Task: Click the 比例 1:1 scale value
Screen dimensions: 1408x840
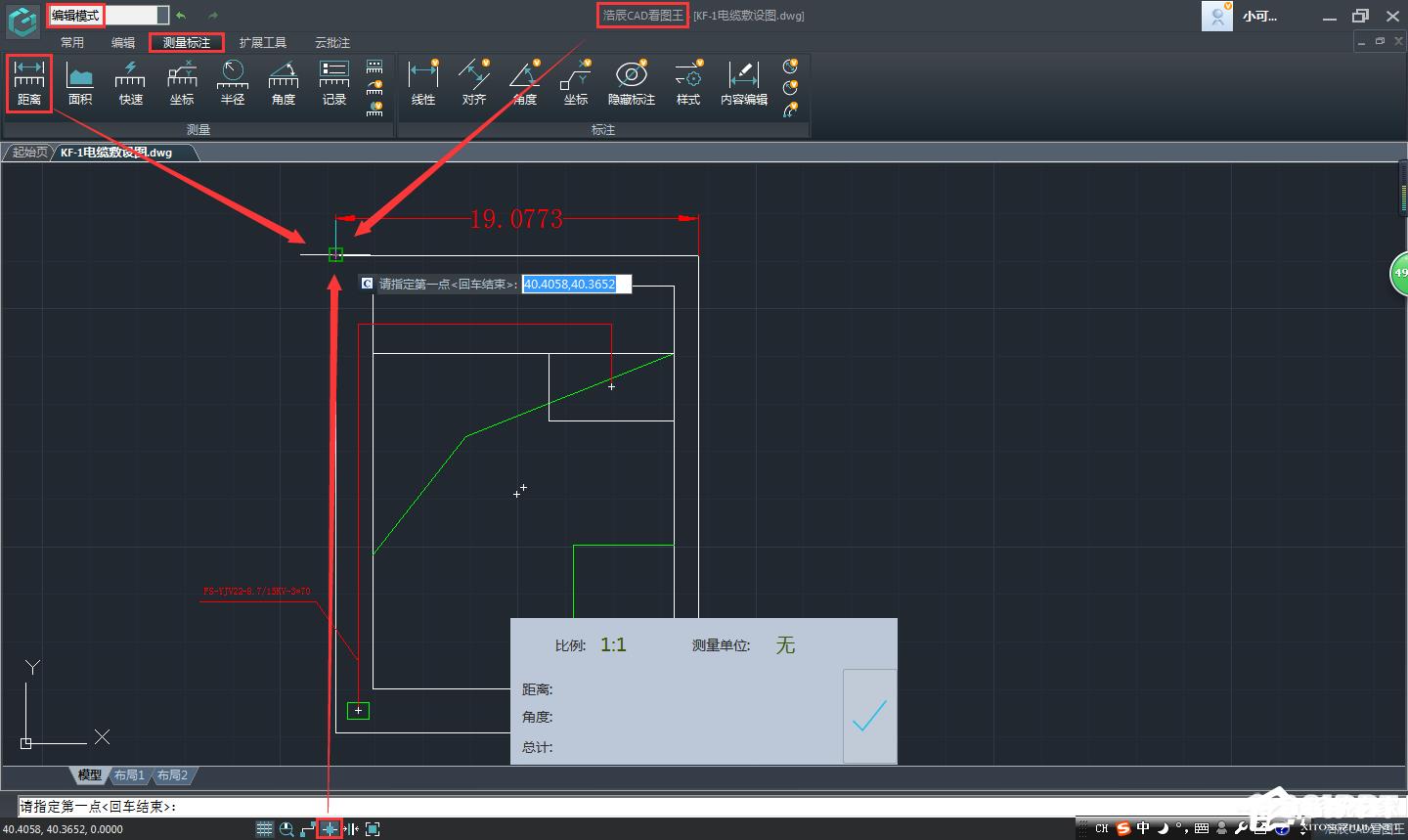Action: pyautogui.click(x=613, y=644)
